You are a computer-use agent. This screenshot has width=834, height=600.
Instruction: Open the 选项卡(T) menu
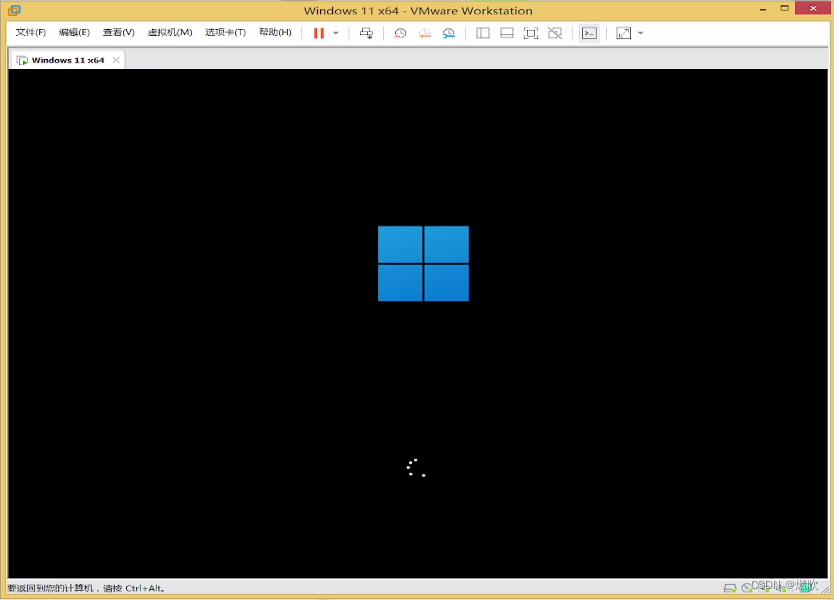(226, 32)
